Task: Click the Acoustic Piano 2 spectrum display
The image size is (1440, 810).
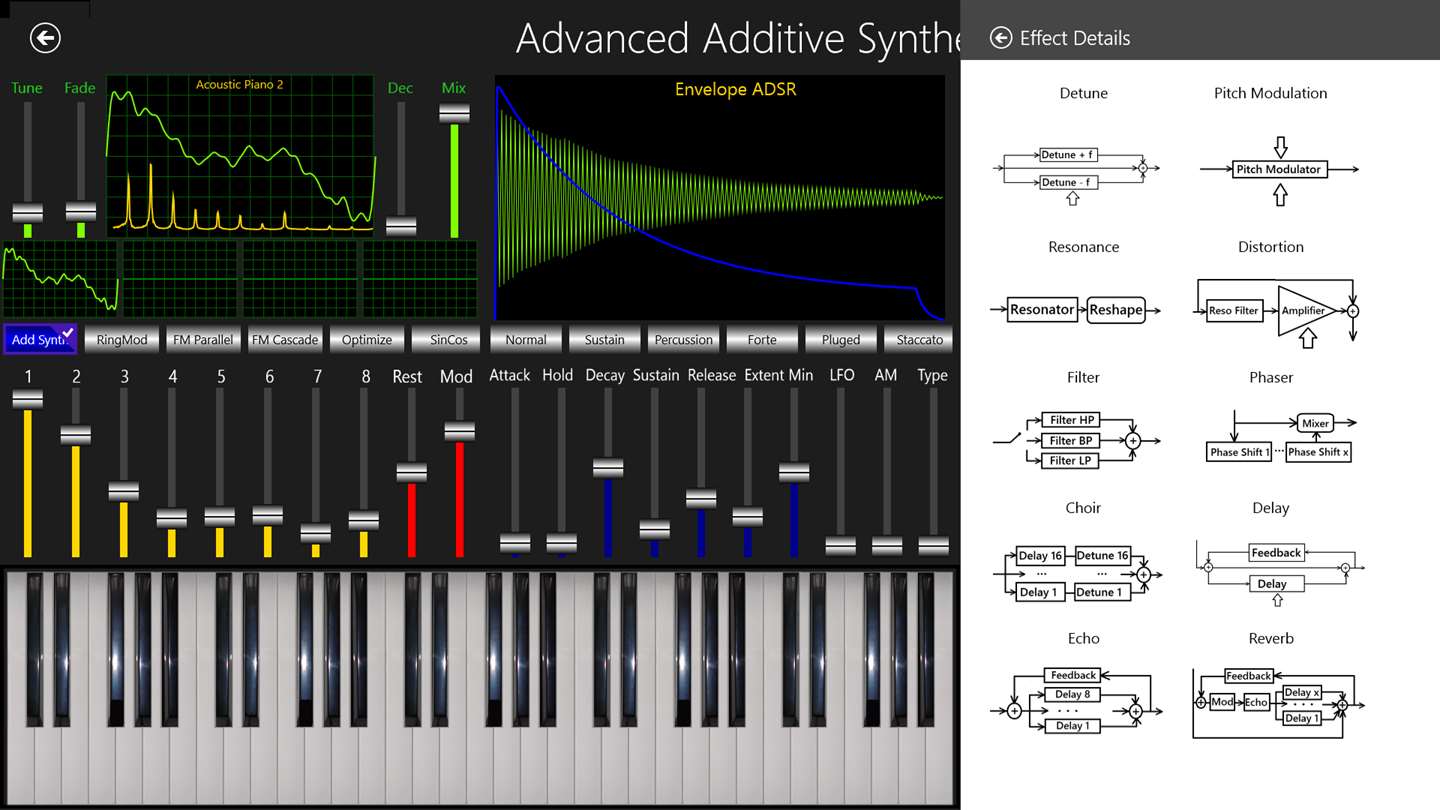Action: click(x=241, y=154)
